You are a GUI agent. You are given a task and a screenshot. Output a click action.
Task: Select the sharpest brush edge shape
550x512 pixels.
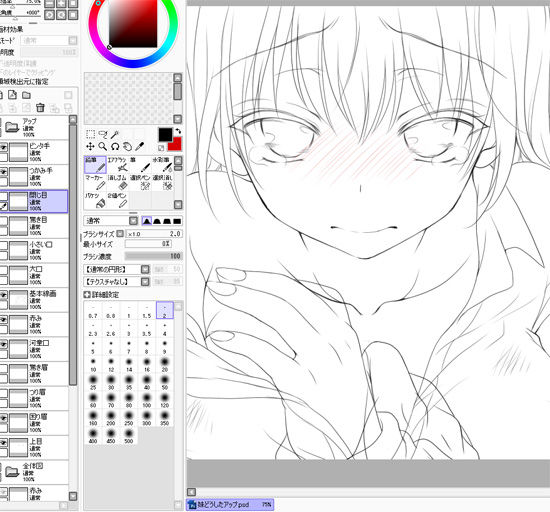pyautogui.click(x=147, y=221)
